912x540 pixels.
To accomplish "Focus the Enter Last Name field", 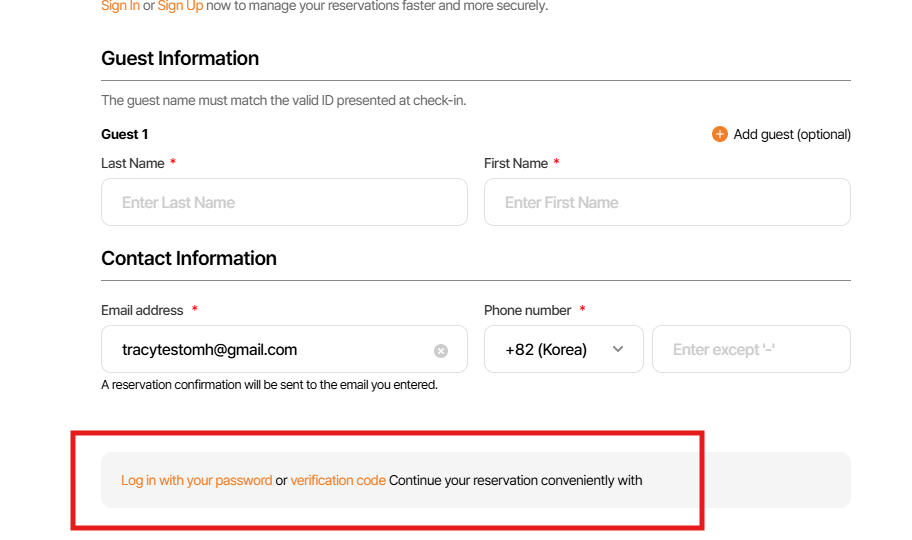I will (x=284, y=202).
